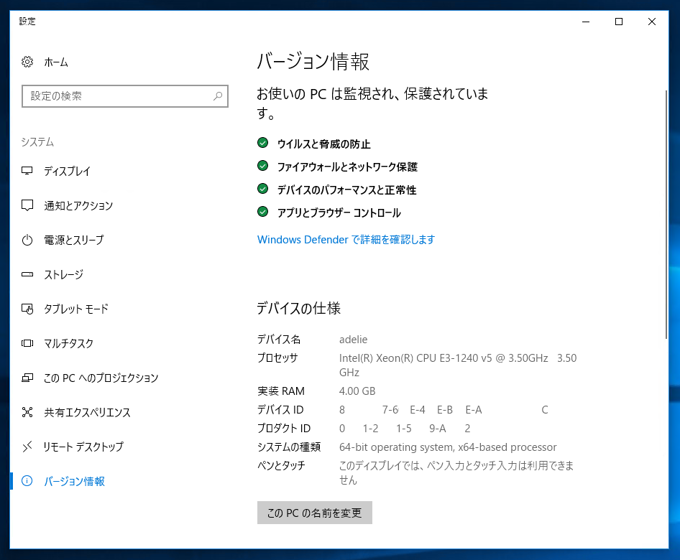This screenshot has width=680, height=560.
Task: Go to 電源とスリープ page
Action: [74, 240]
